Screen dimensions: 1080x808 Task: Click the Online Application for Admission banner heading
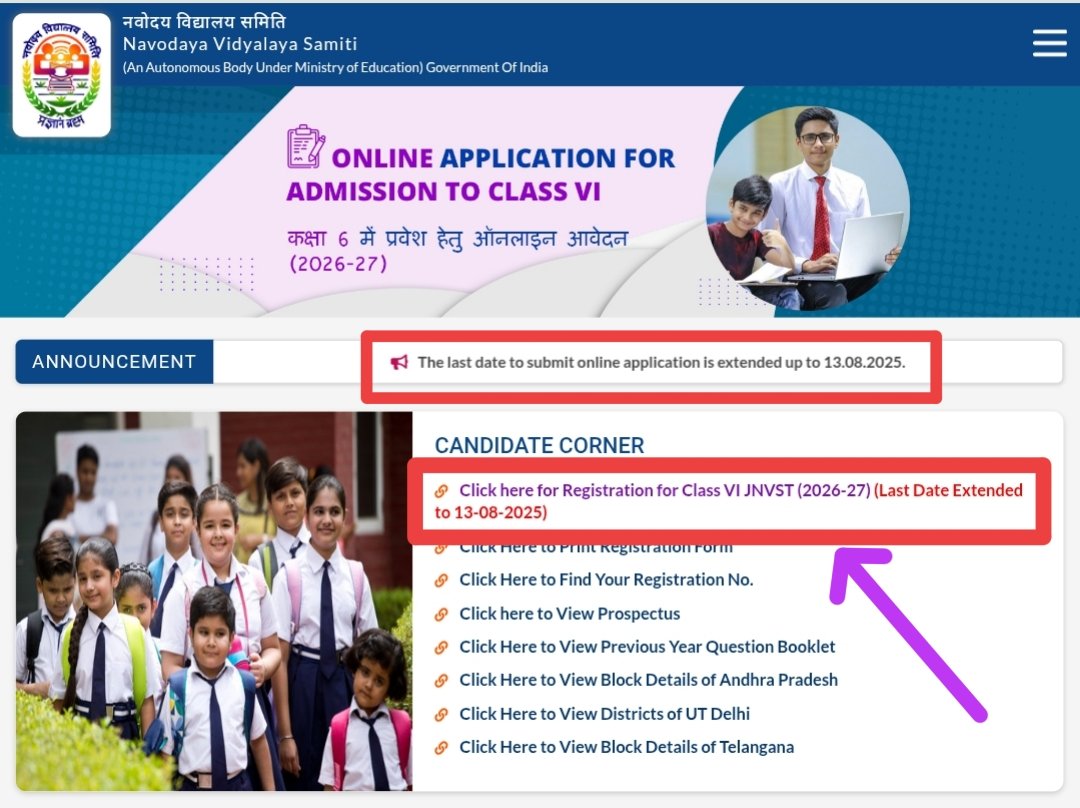[x=481, y=174]
